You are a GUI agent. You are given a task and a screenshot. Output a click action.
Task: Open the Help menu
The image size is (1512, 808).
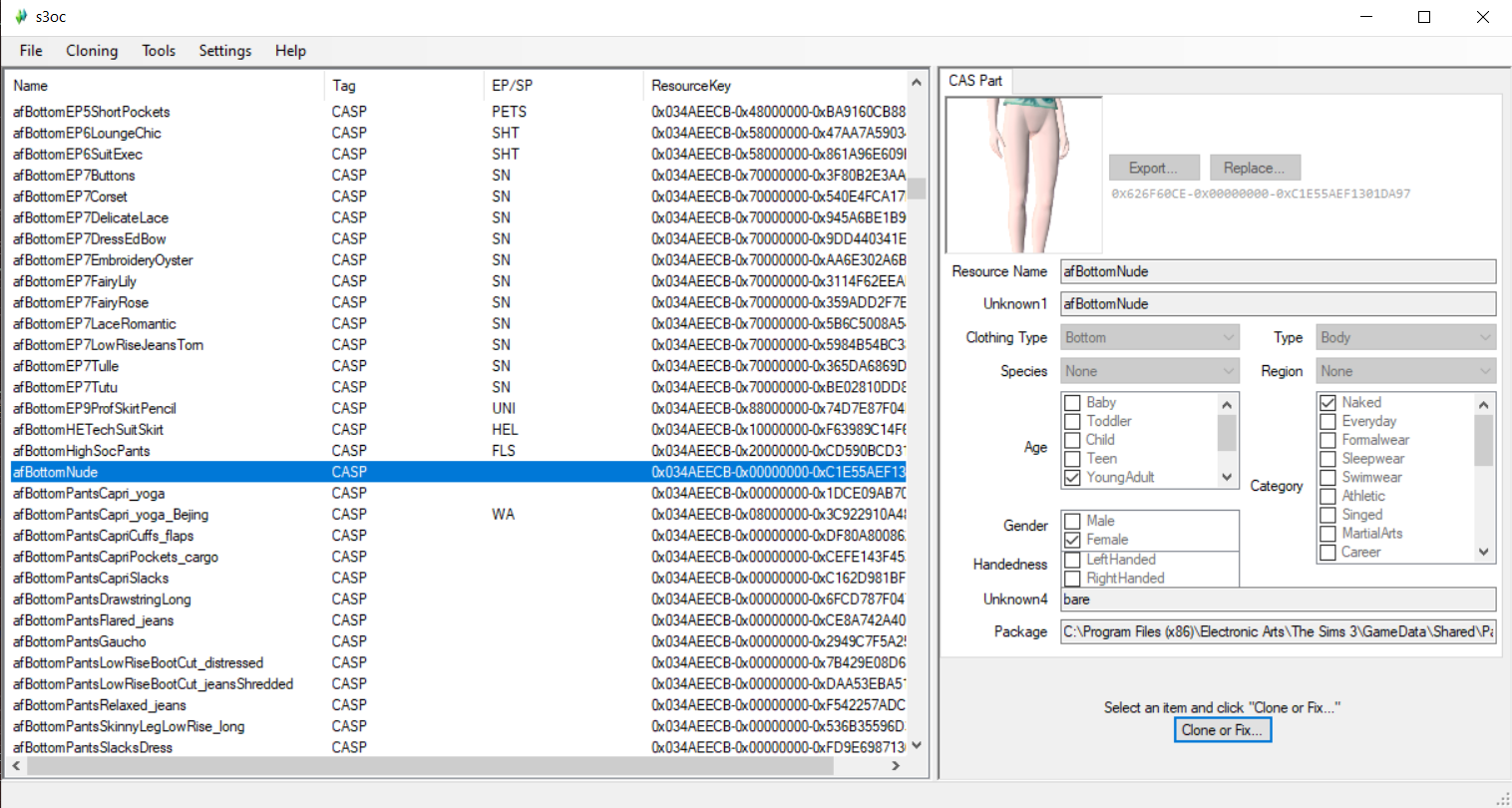pos(291,51)
